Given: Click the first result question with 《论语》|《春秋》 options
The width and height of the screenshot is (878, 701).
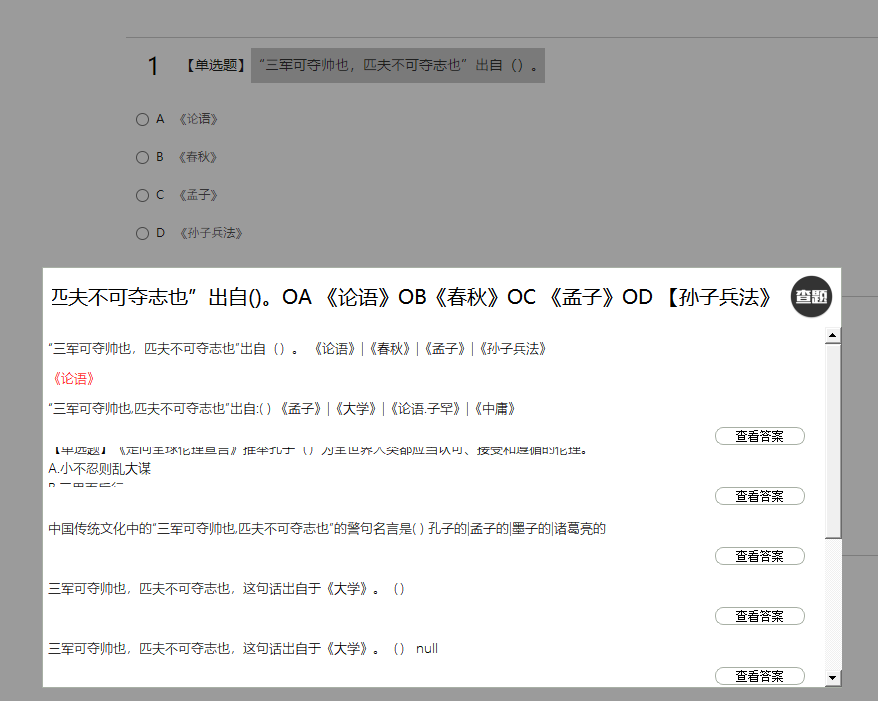Looking at the screenshot, I should pos(297,349).
